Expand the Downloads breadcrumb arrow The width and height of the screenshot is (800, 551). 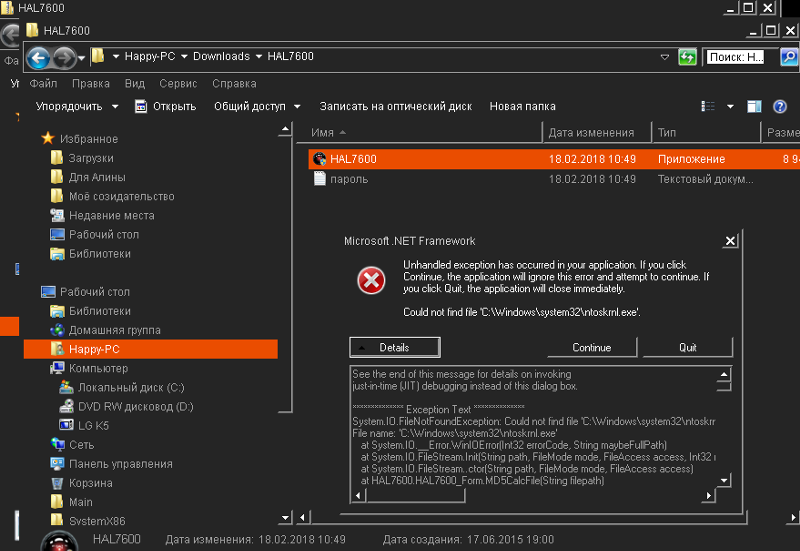(x=184, y=56)
